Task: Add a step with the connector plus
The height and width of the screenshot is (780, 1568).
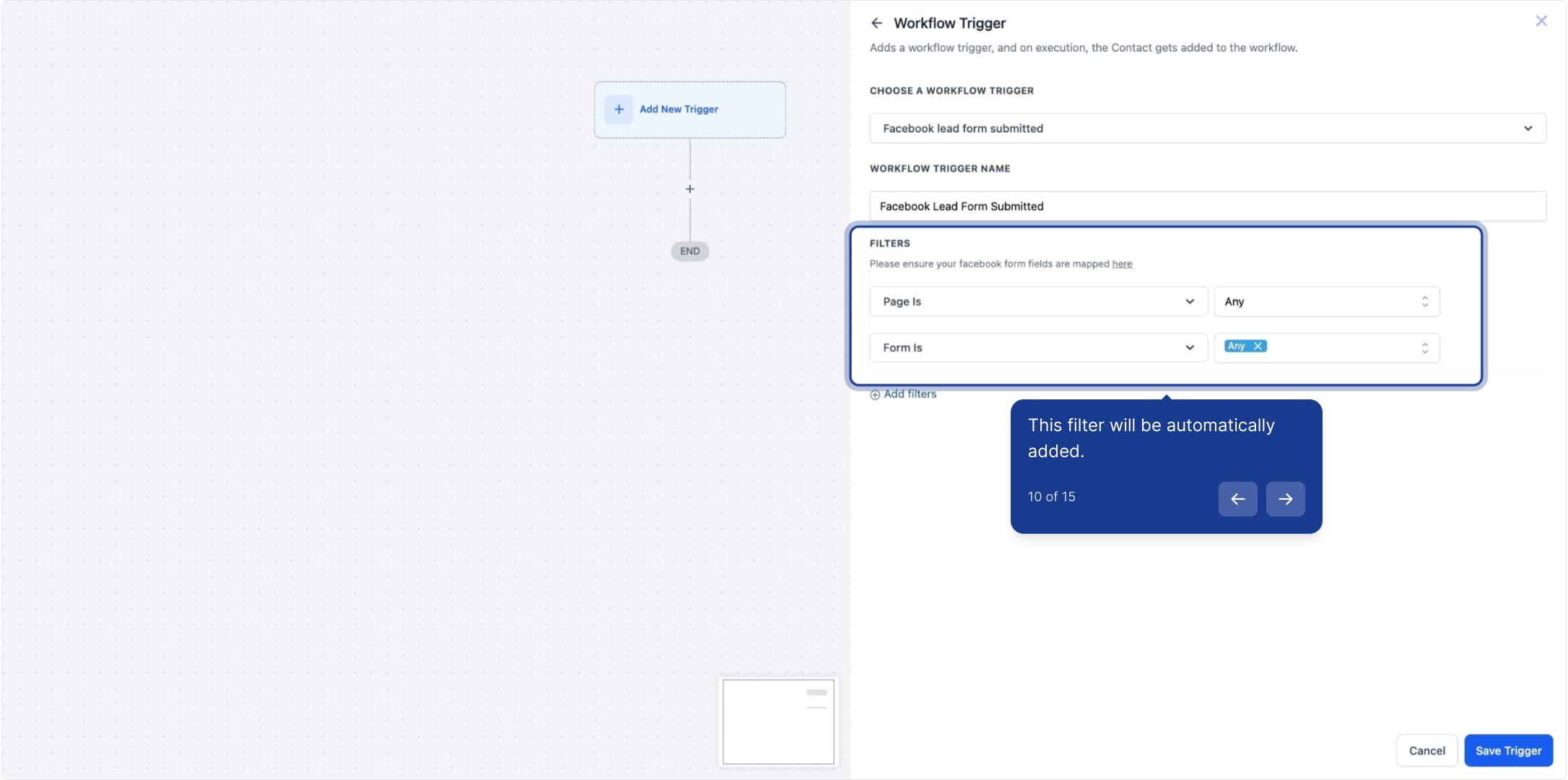Action: (x=689, y=189)
